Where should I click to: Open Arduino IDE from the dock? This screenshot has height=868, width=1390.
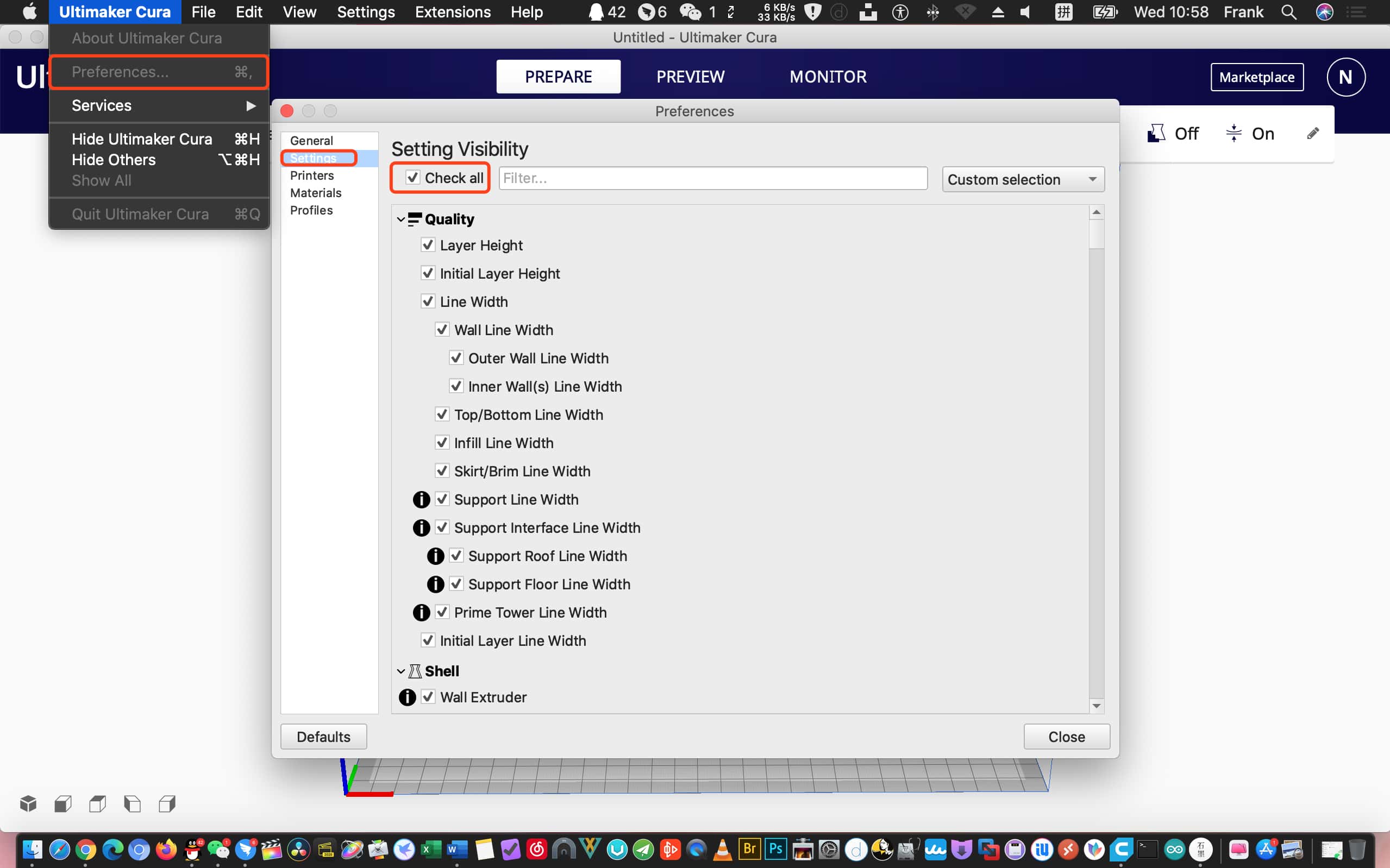pos(1174,849)
